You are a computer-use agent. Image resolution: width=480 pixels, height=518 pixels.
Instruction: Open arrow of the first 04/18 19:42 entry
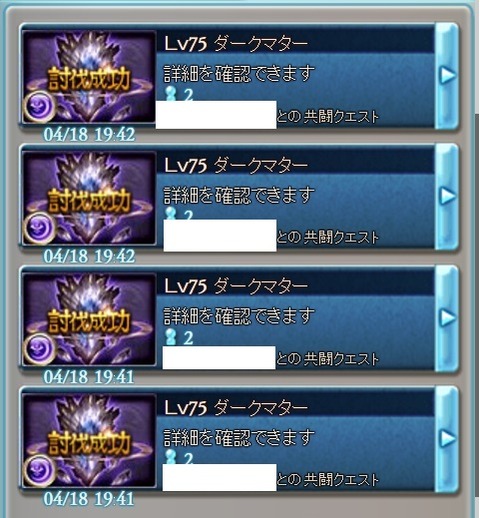[x=447, y=75]
